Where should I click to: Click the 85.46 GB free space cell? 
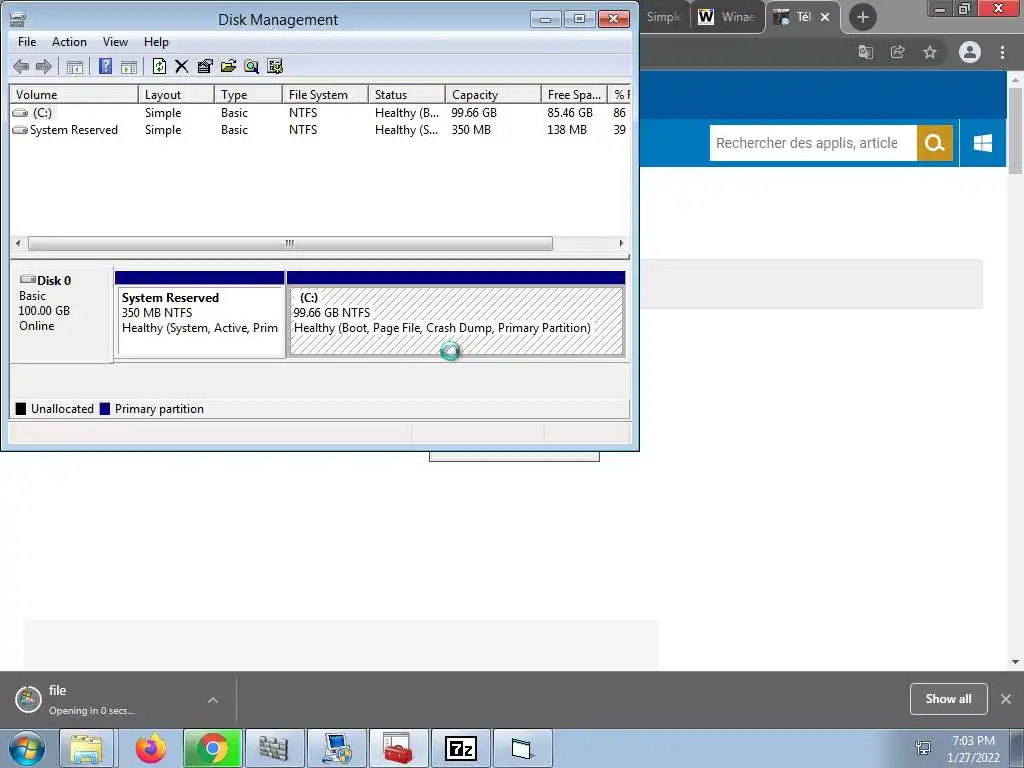(x=570, y=113)
